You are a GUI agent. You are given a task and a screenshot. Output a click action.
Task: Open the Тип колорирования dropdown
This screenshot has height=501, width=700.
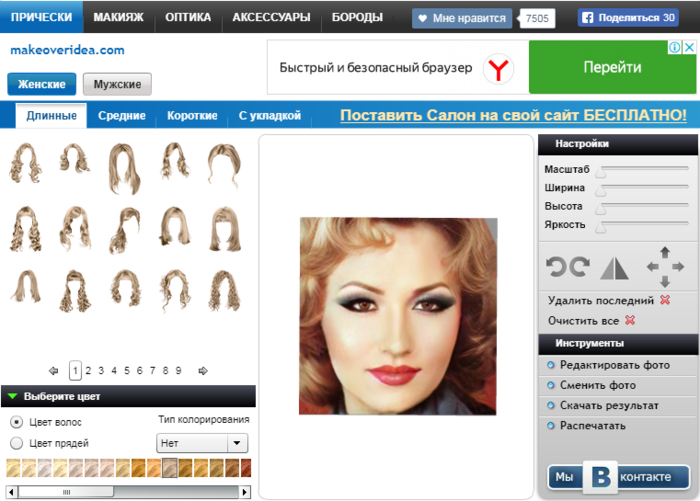pos(202,443)
